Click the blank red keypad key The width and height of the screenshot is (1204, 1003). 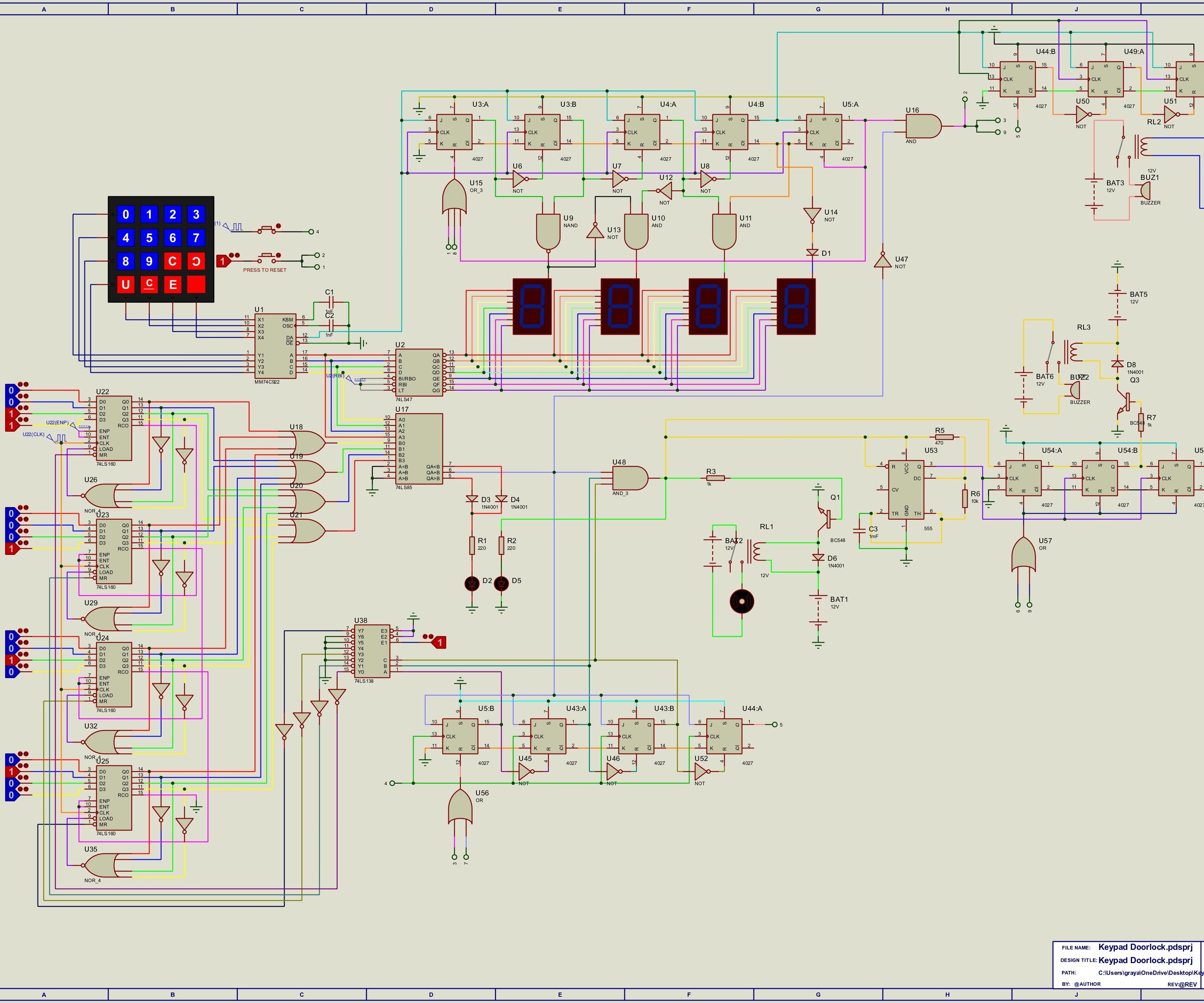[x=196, y=285]
